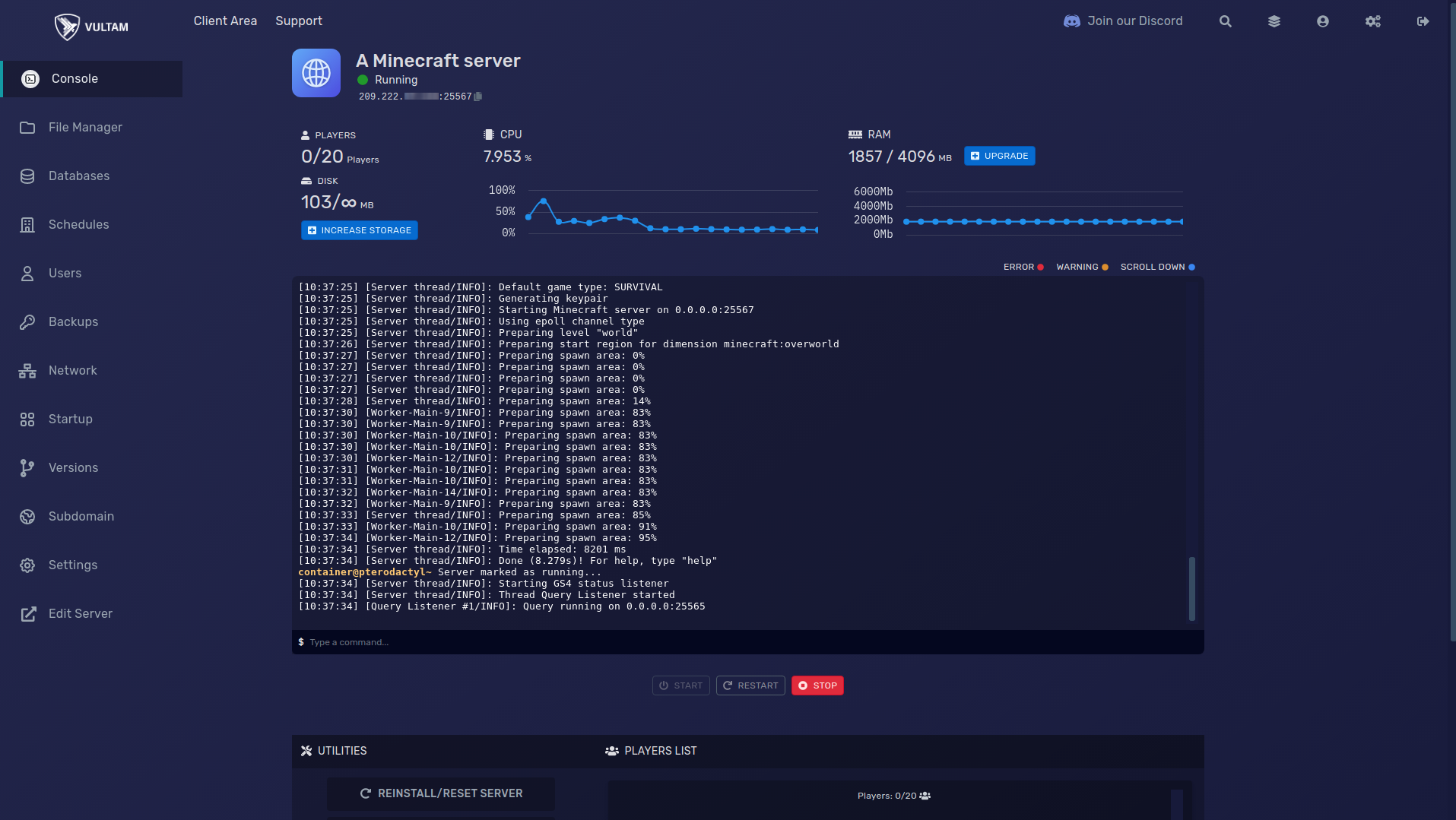
Task: Open the account profile icon
Action: tap(1322, 21)
